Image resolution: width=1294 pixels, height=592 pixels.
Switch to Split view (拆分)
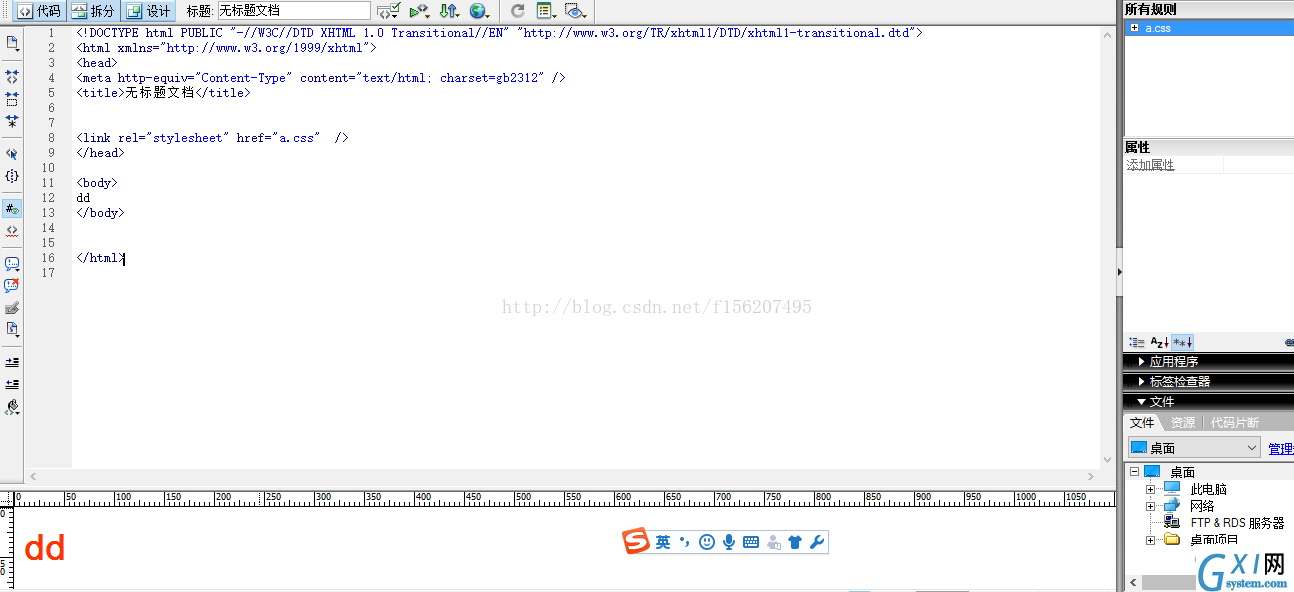click(93, 11)
